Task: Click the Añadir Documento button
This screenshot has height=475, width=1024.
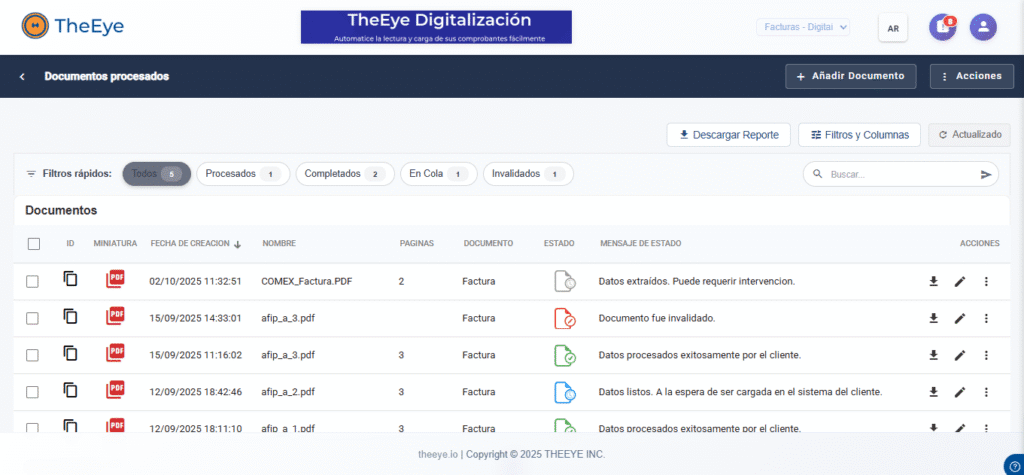Action: click(x=850, y=76)
